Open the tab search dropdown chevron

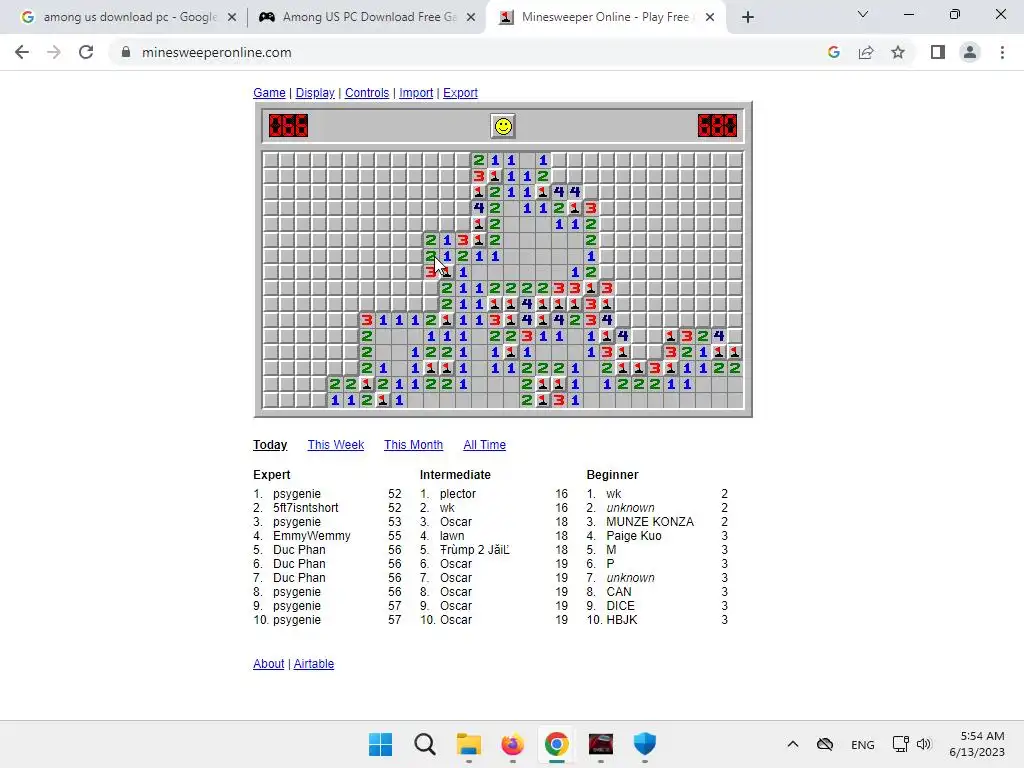(x=863, y=14)
